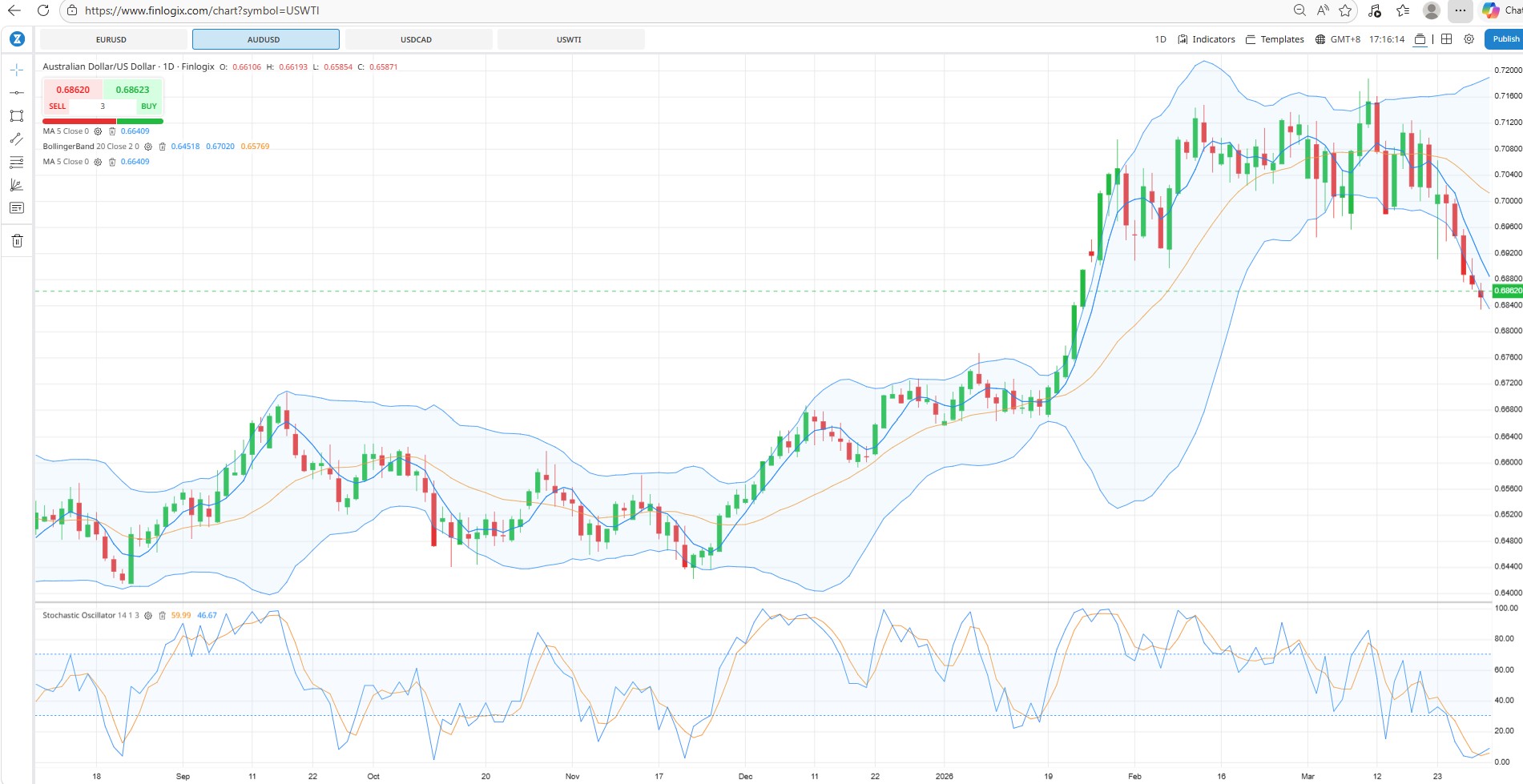This screenshot has width=1523, height=784.
Task: Delete the Stochastic Oscillator indicator
Action: coord(163,616)
